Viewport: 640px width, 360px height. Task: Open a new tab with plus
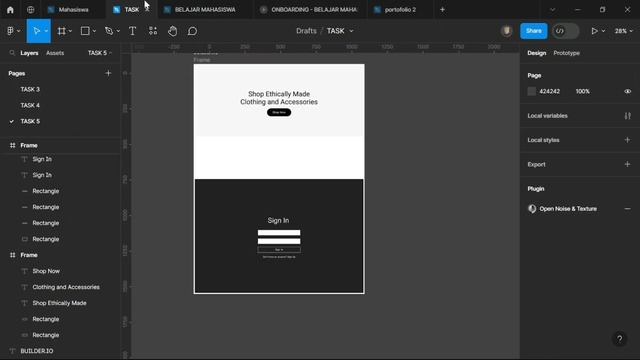tap(442, 9)
